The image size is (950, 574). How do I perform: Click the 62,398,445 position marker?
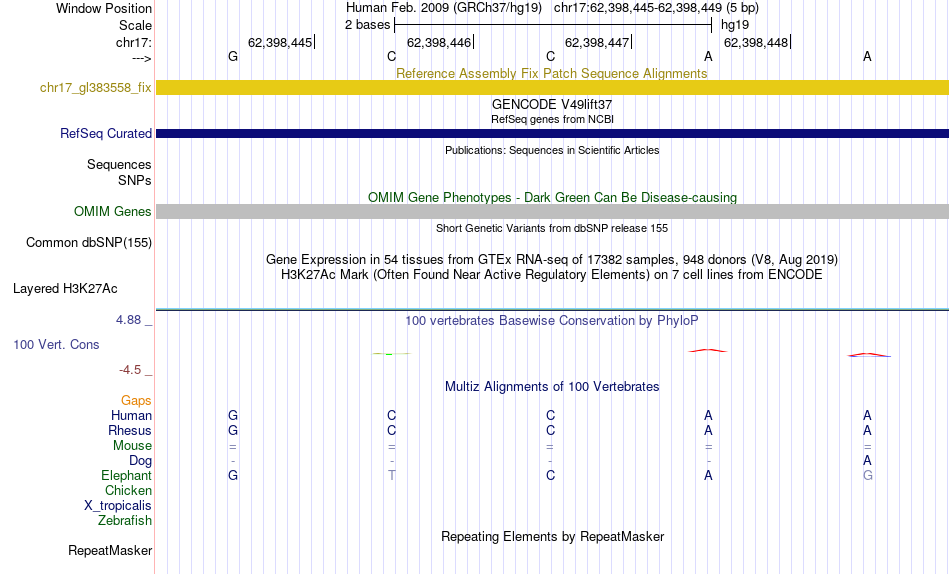click(281, 42)
